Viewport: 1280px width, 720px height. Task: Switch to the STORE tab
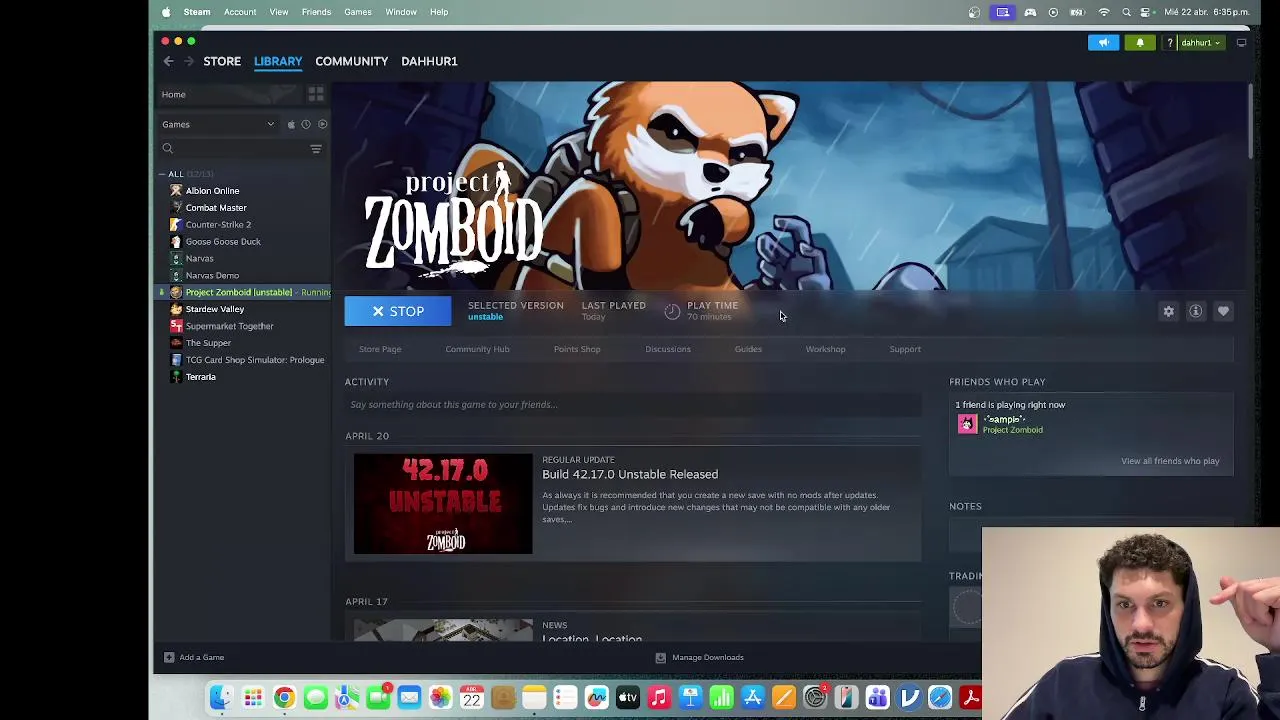click(222, 61)
